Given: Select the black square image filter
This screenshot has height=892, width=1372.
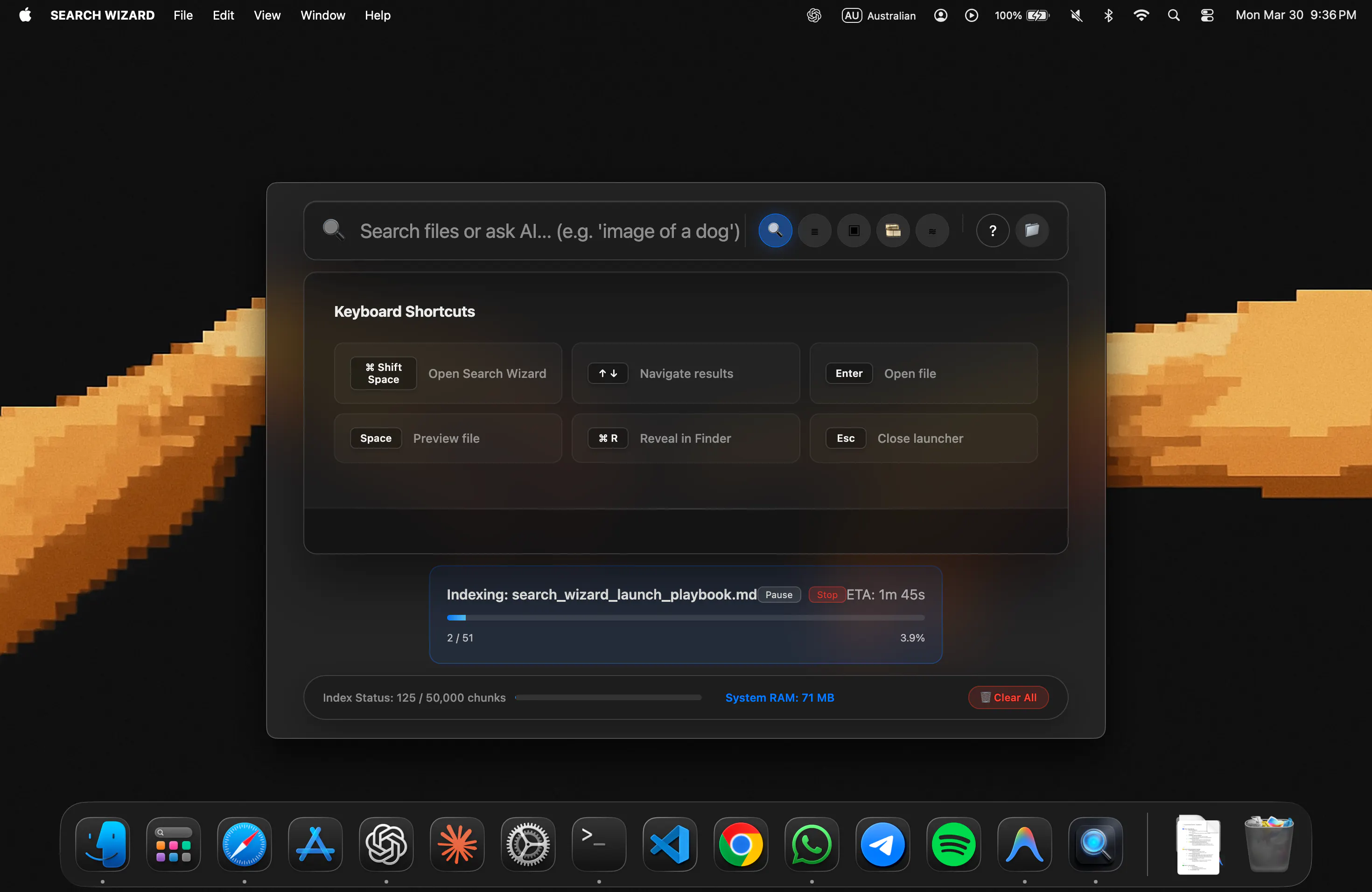Looking at the screenshot, I should coord(854,230).
